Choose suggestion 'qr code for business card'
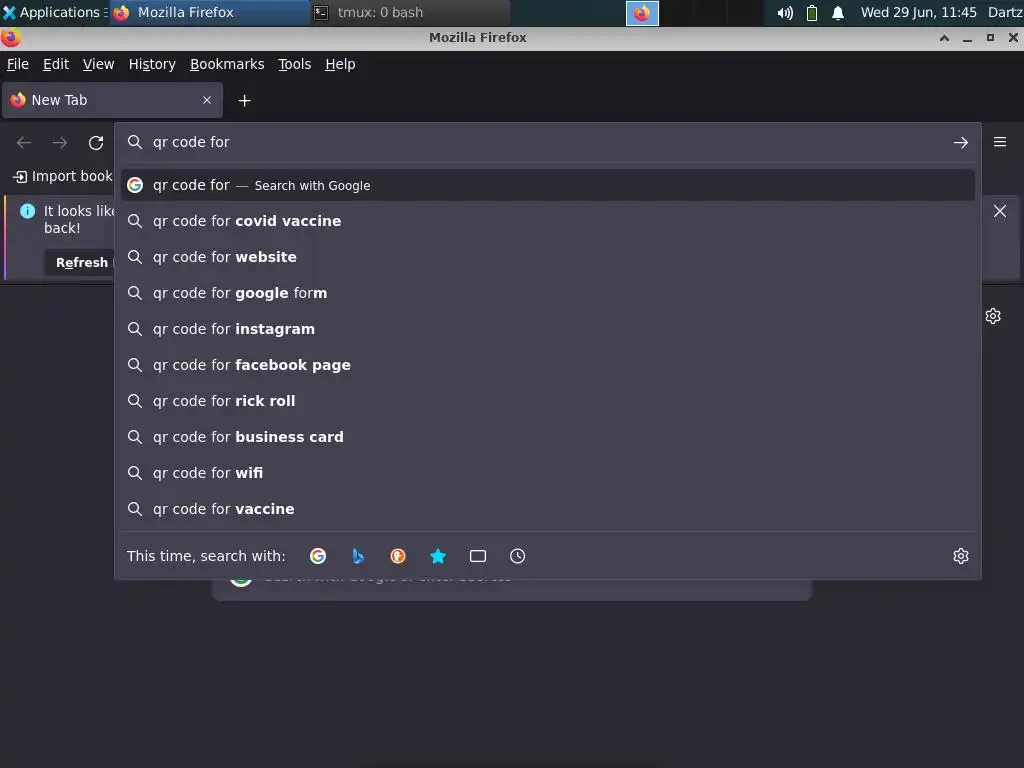 [547, 436]
